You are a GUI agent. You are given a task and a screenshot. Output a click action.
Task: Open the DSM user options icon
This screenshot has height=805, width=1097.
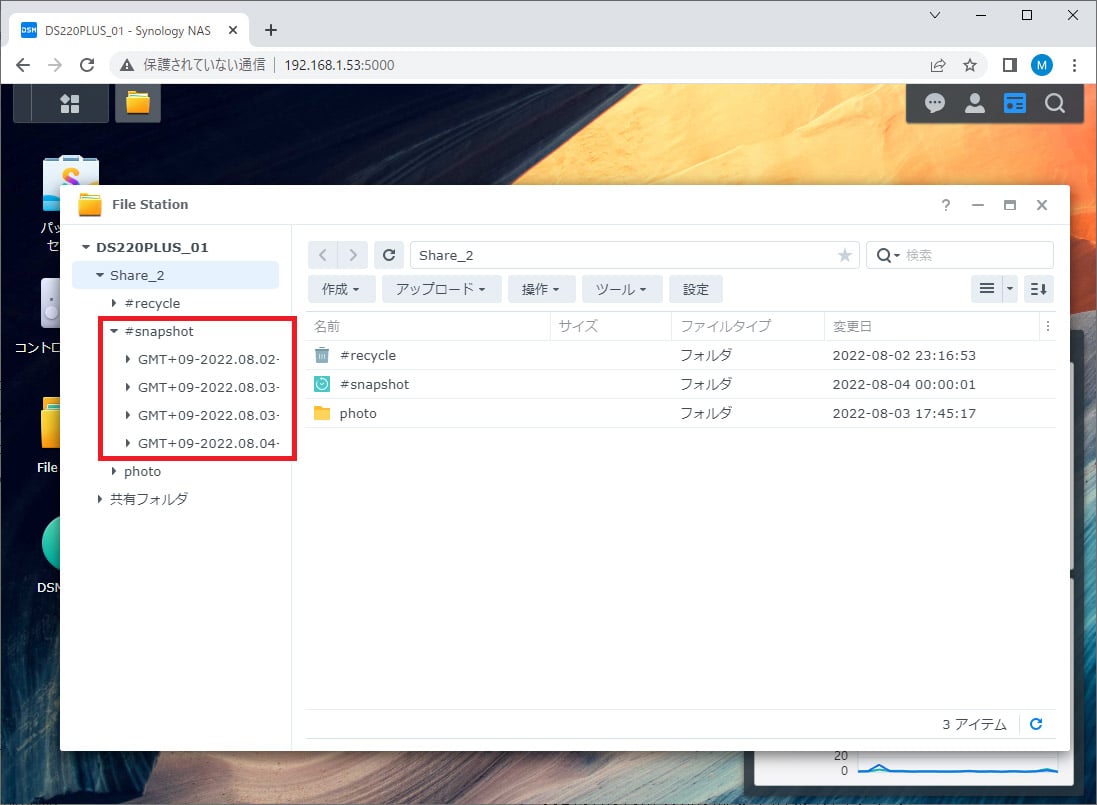pyautogui.click(x=975, y=104)
